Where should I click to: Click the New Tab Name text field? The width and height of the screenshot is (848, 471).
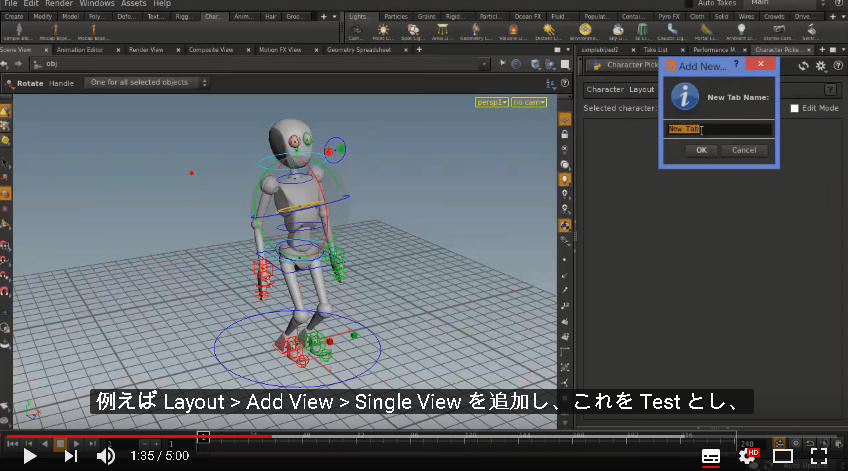719,129
